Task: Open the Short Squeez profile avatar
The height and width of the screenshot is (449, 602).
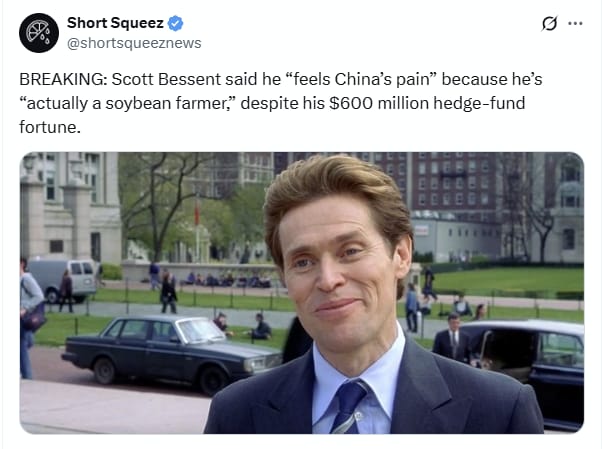Action: coord(39,33)
